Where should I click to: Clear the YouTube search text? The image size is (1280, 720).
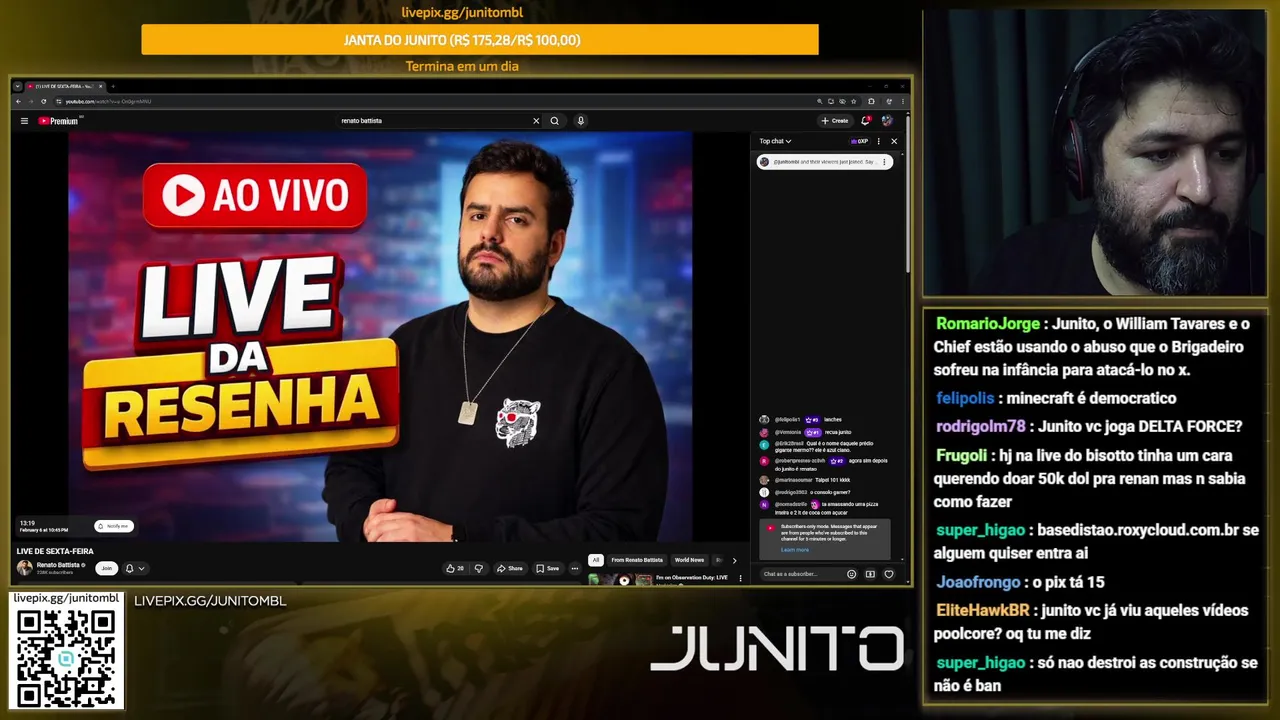coord(536,121)
